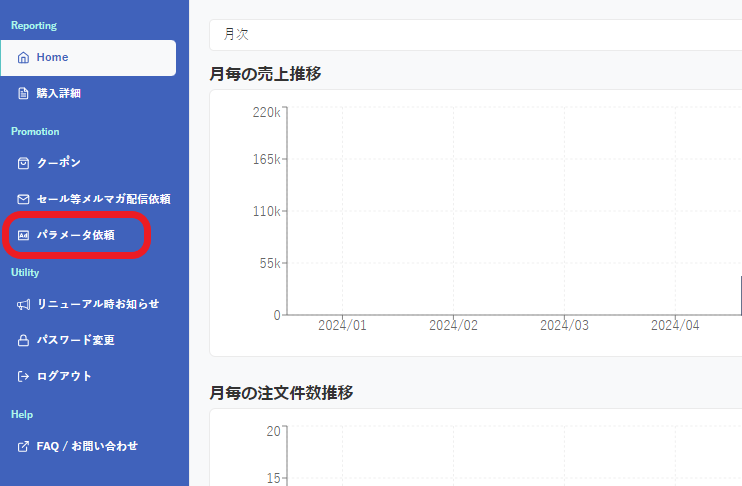Viewport: 742px width, 486px height.
Task: Click the 2024/04 axis label in sales chart
Action: pos(675,326)
